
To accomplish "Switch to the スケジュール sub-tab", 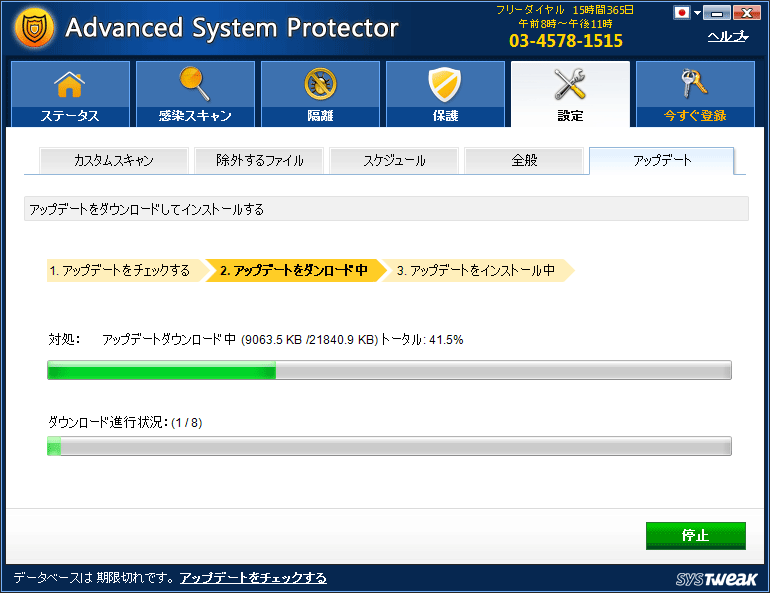I will (394, 161).
